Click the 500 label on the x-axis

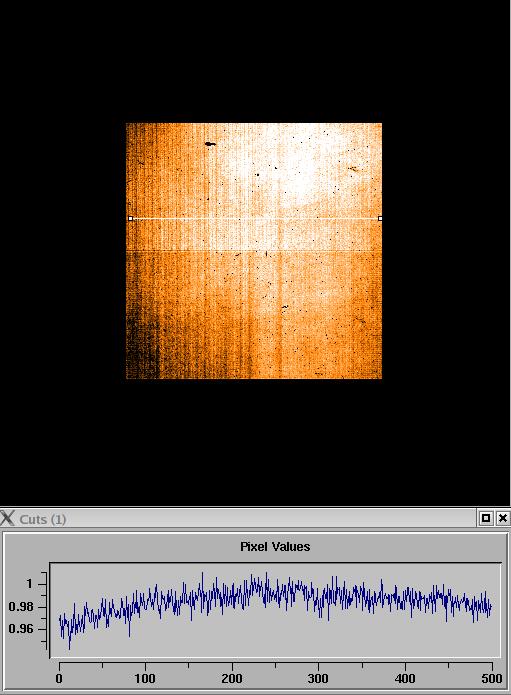click(491, 679)
